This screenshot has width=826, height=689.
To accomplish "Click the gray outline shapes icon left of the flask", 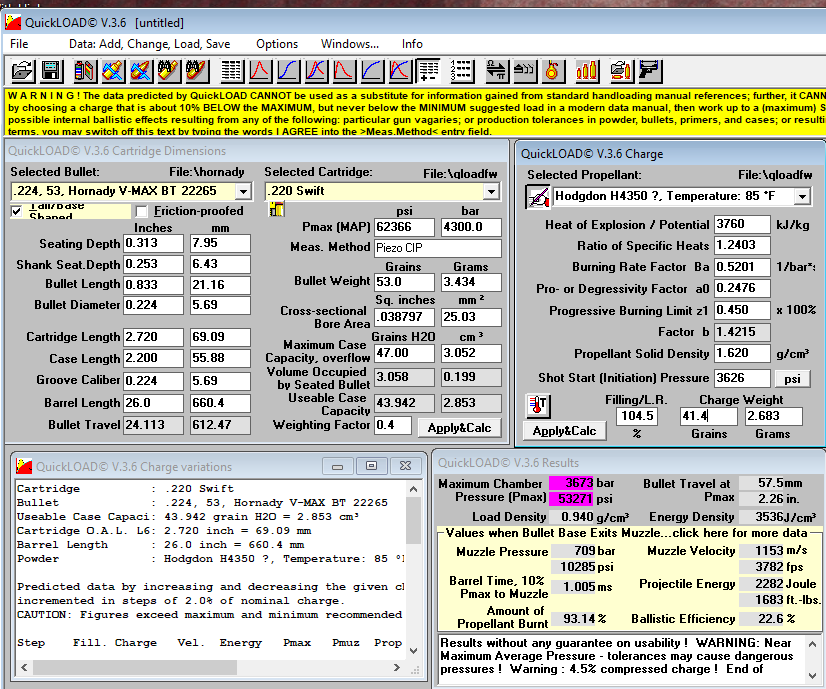I will pos(524,71).
